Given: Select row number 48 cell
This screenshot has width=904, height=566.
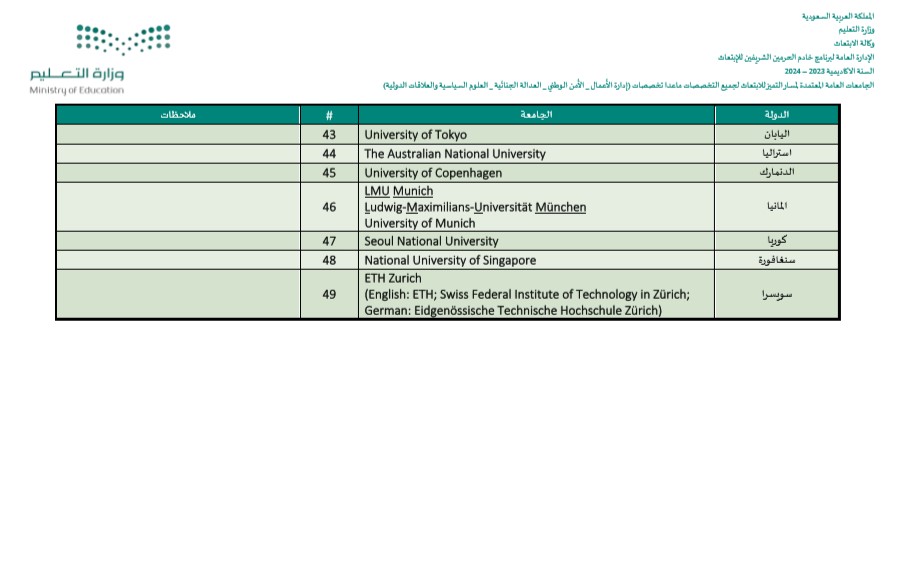Looking at the screenshot, I should point(329,260).
